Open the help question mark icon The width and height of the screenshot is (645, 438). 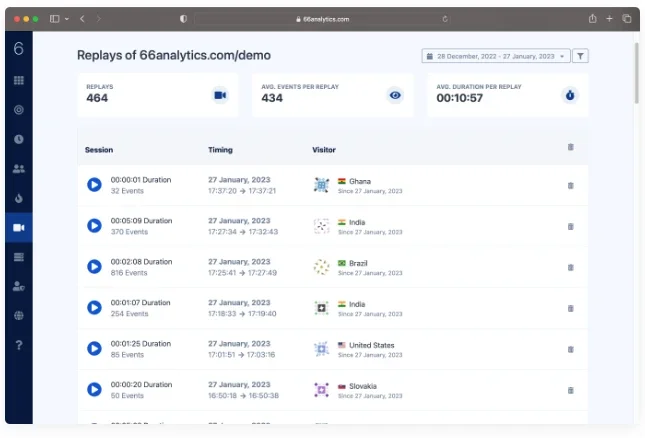pos(19,345)
